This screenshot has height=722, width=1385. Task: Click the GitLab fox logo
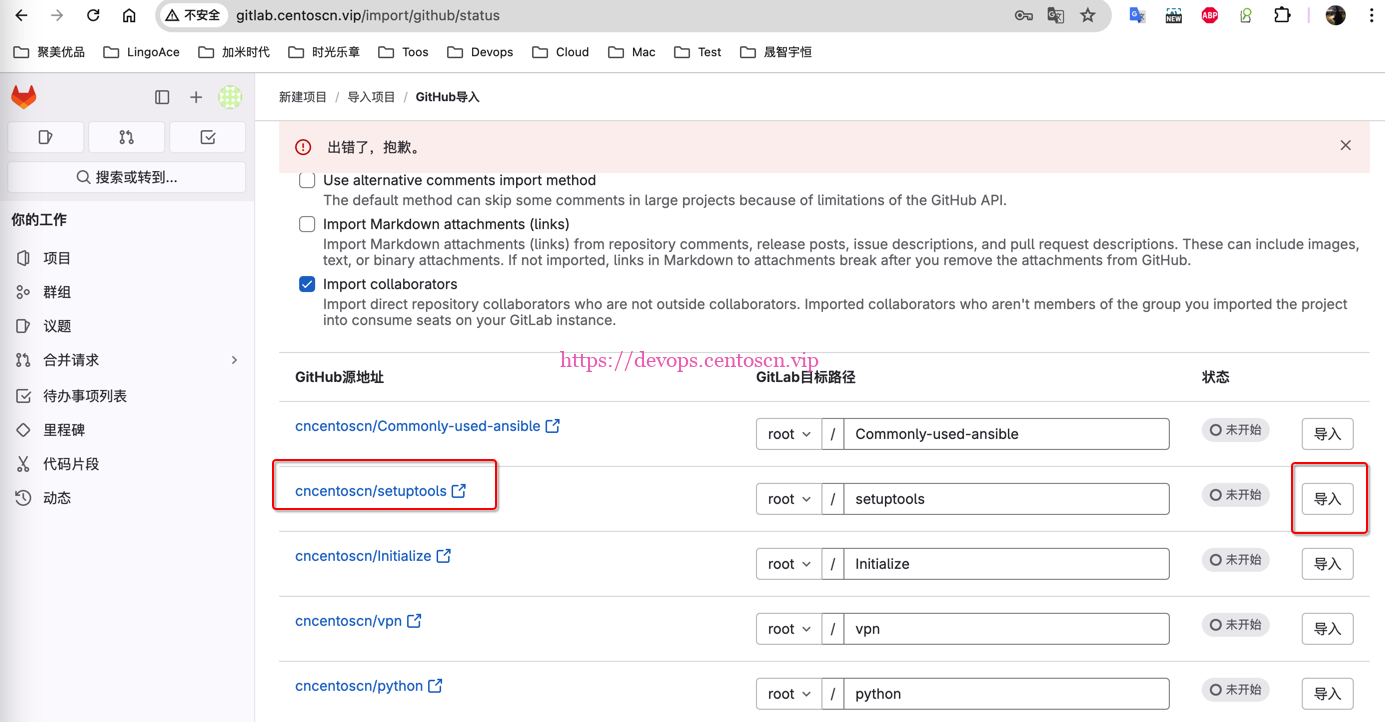(x=24, y=97)
